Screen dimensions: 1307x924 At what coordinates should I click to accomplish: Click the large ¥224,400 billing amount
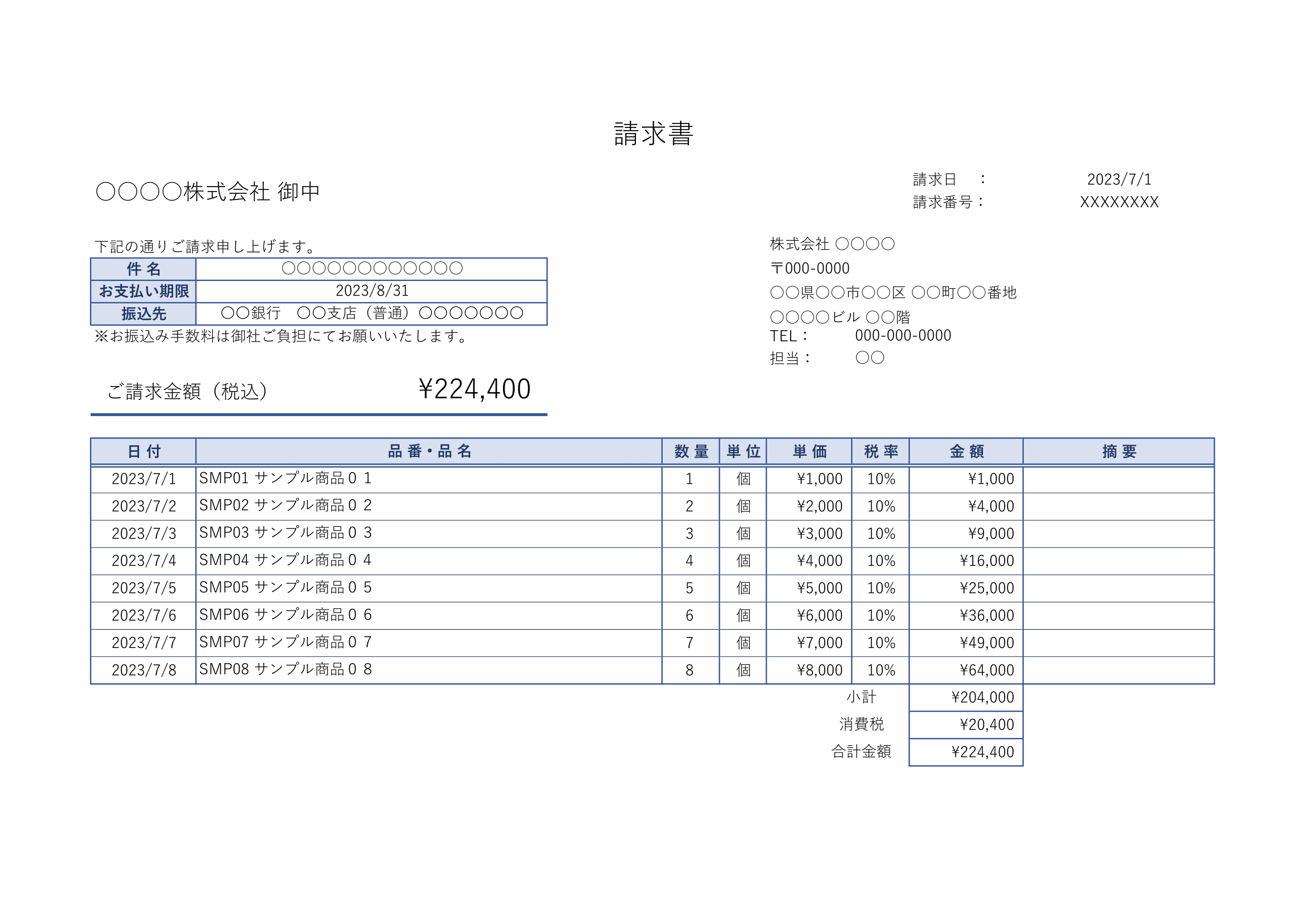tap(474, 390)
